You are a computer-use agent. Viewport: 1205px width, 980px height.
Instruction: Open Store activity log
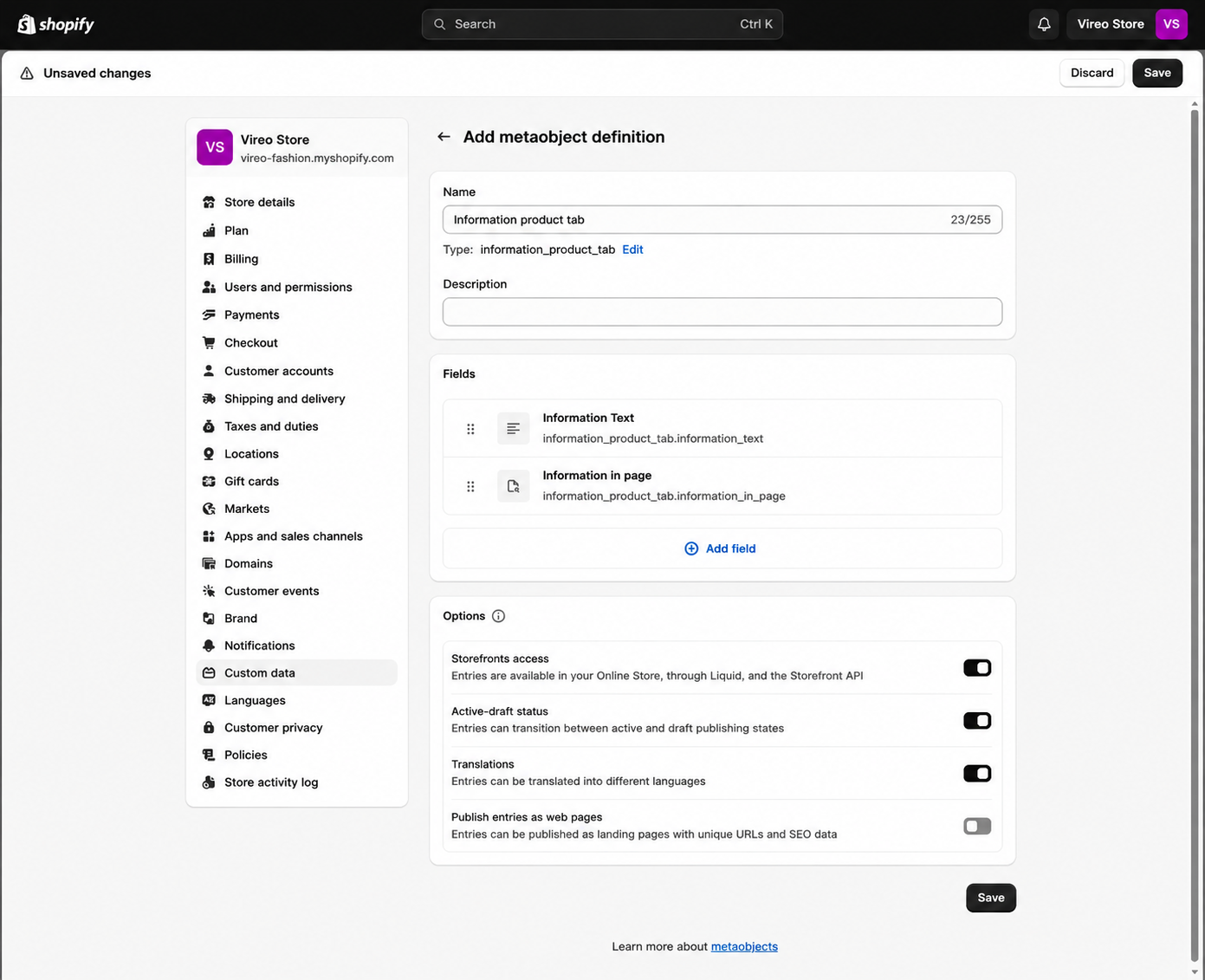coord(296,782)
